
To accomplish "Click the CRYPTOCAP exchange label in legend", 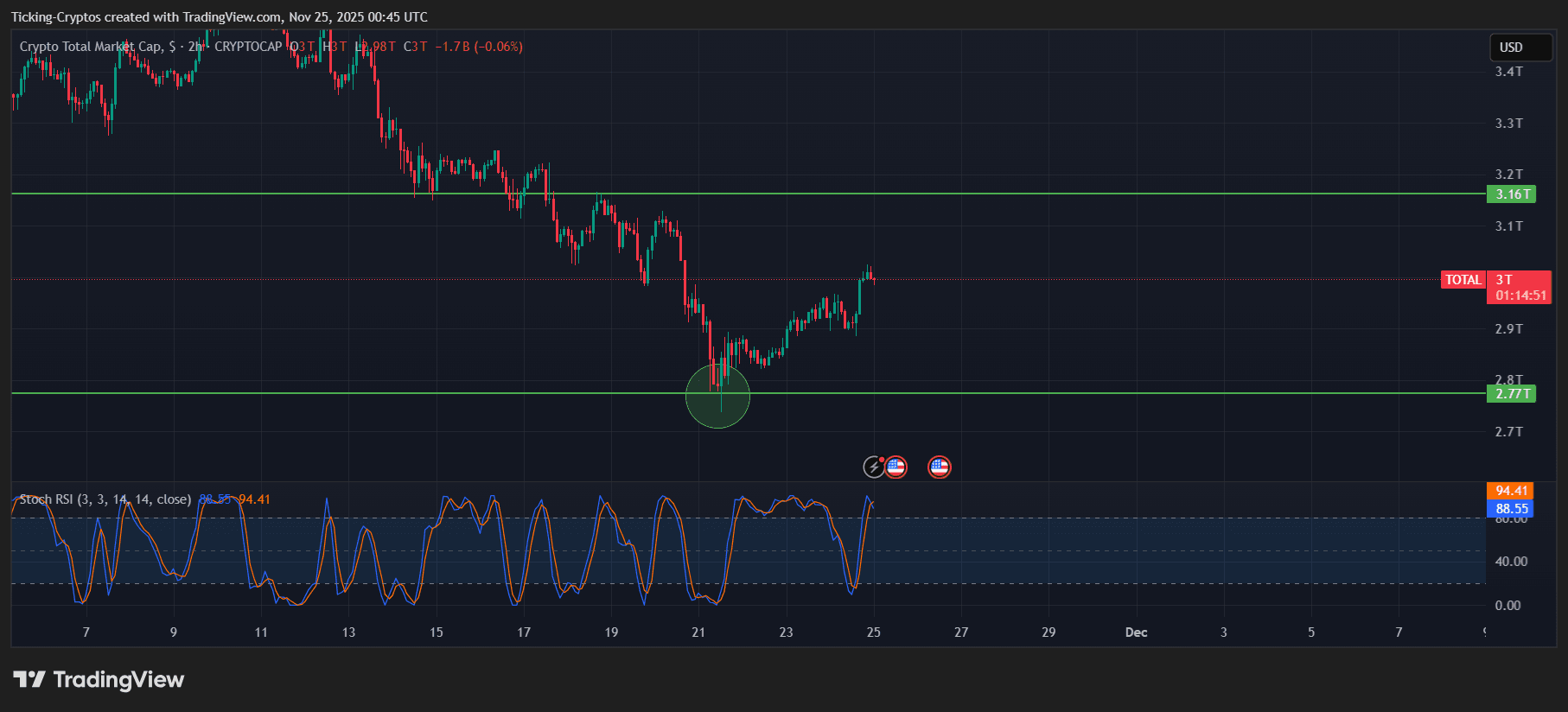I will click(248, 47).
